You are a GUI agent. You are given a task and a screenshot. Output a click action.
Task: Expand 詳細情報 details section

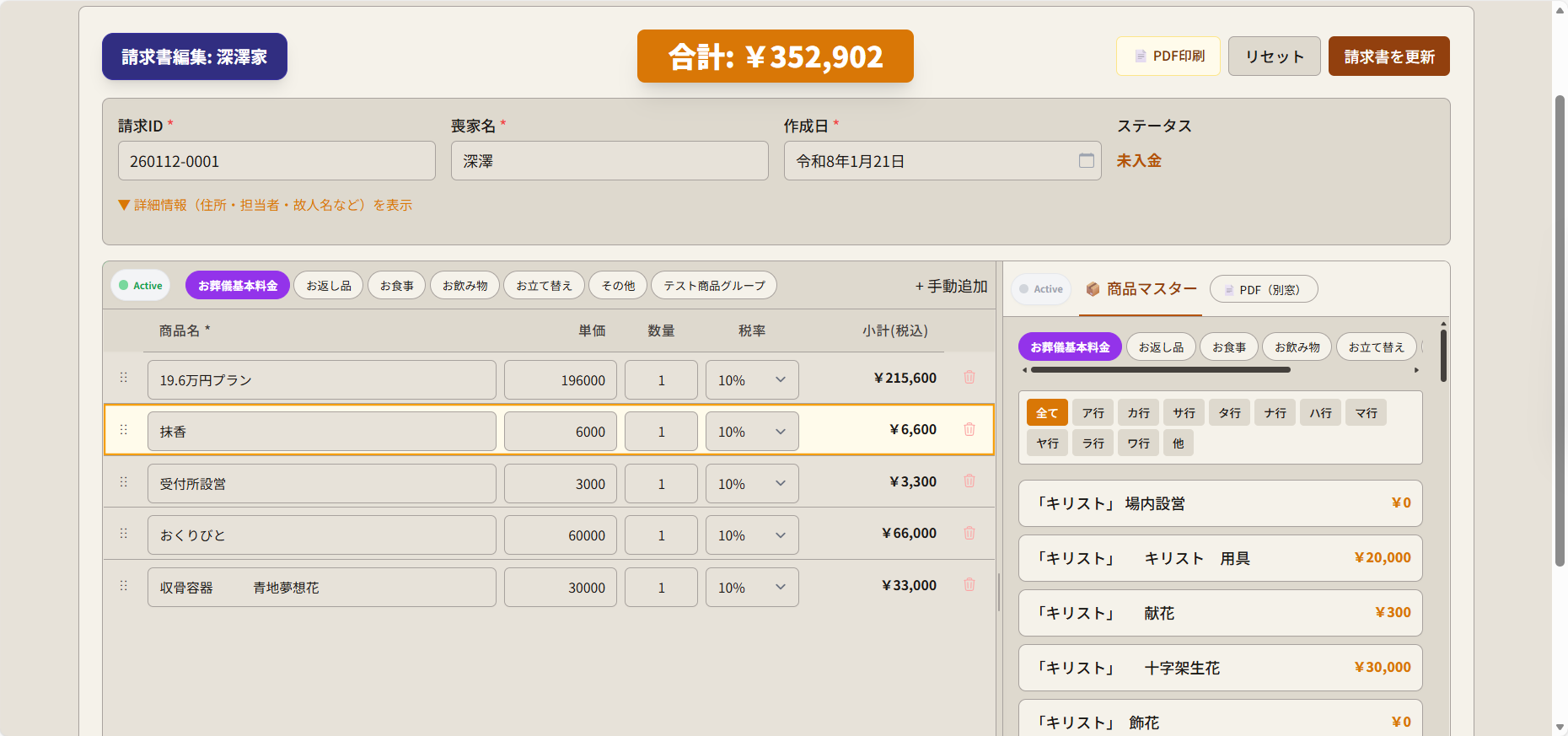point(266,205)
